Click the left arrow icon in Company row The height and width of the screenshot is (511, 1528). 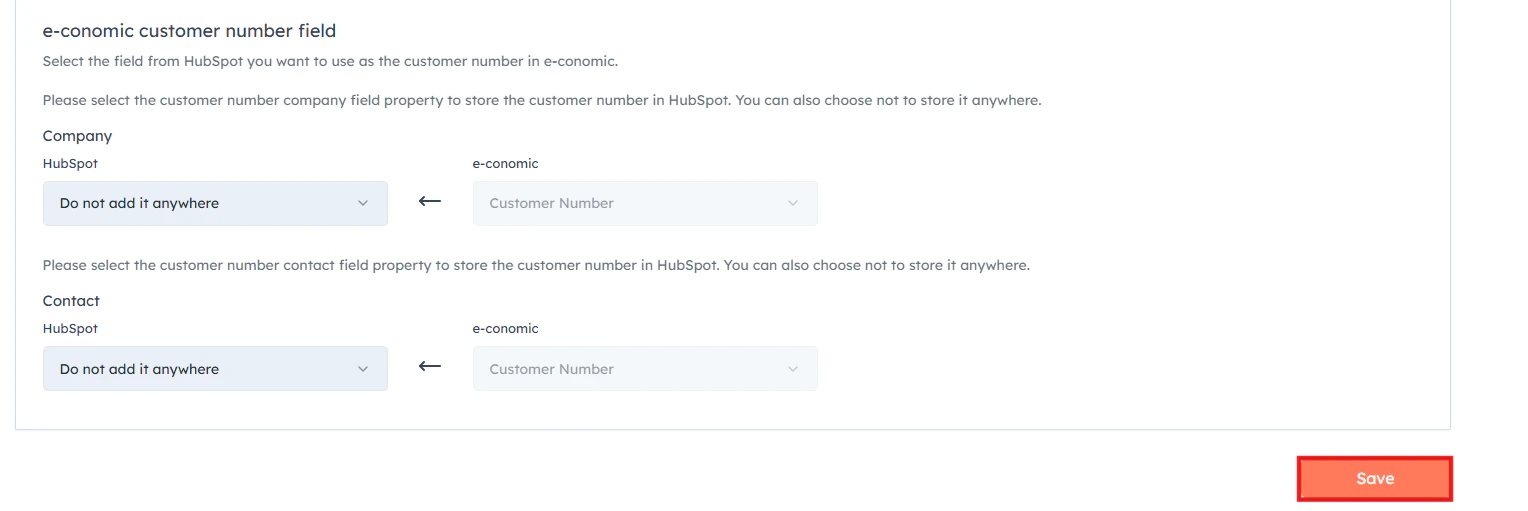pyautogui.click(x=430, y=201)
